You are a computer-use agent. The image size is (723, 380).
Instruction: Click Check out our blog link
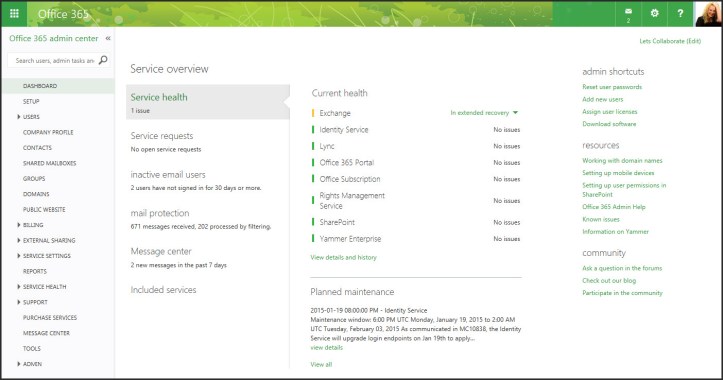point(609,280)
